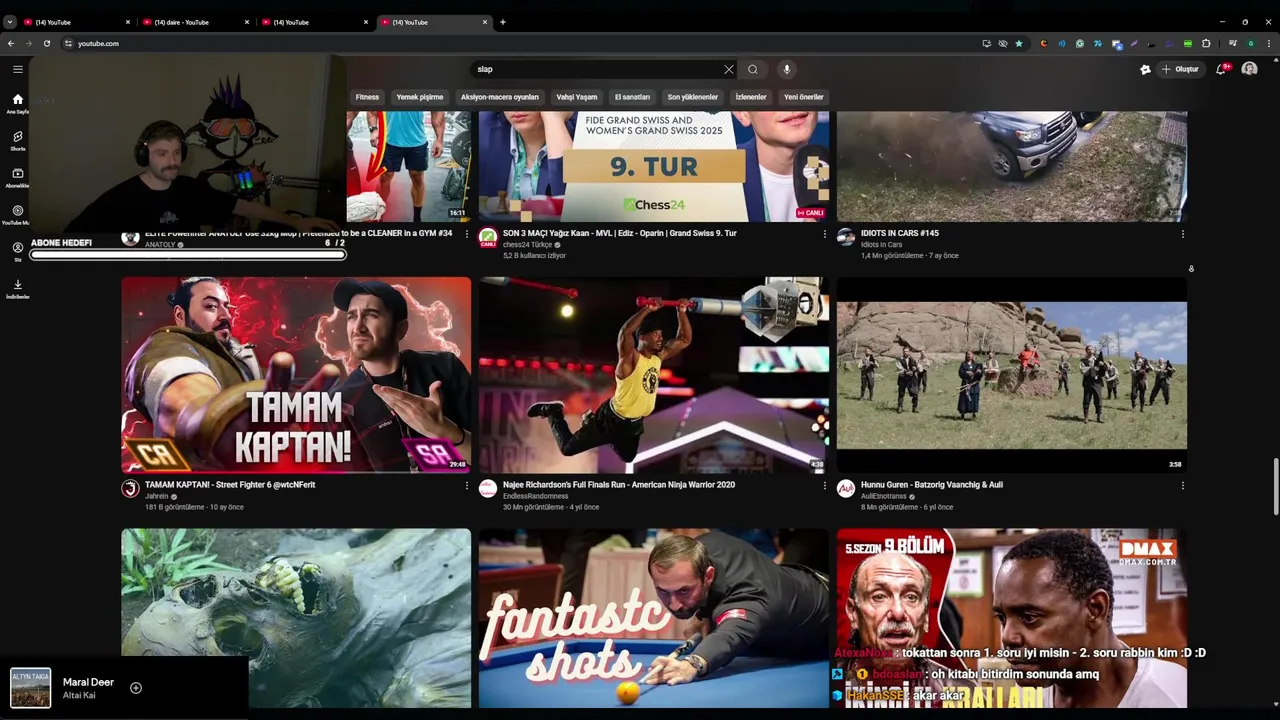The height and width of the screenshot is (720, 1280).
Task: Expand the tab search dropdown arrow
Action: tap(10, 22)
